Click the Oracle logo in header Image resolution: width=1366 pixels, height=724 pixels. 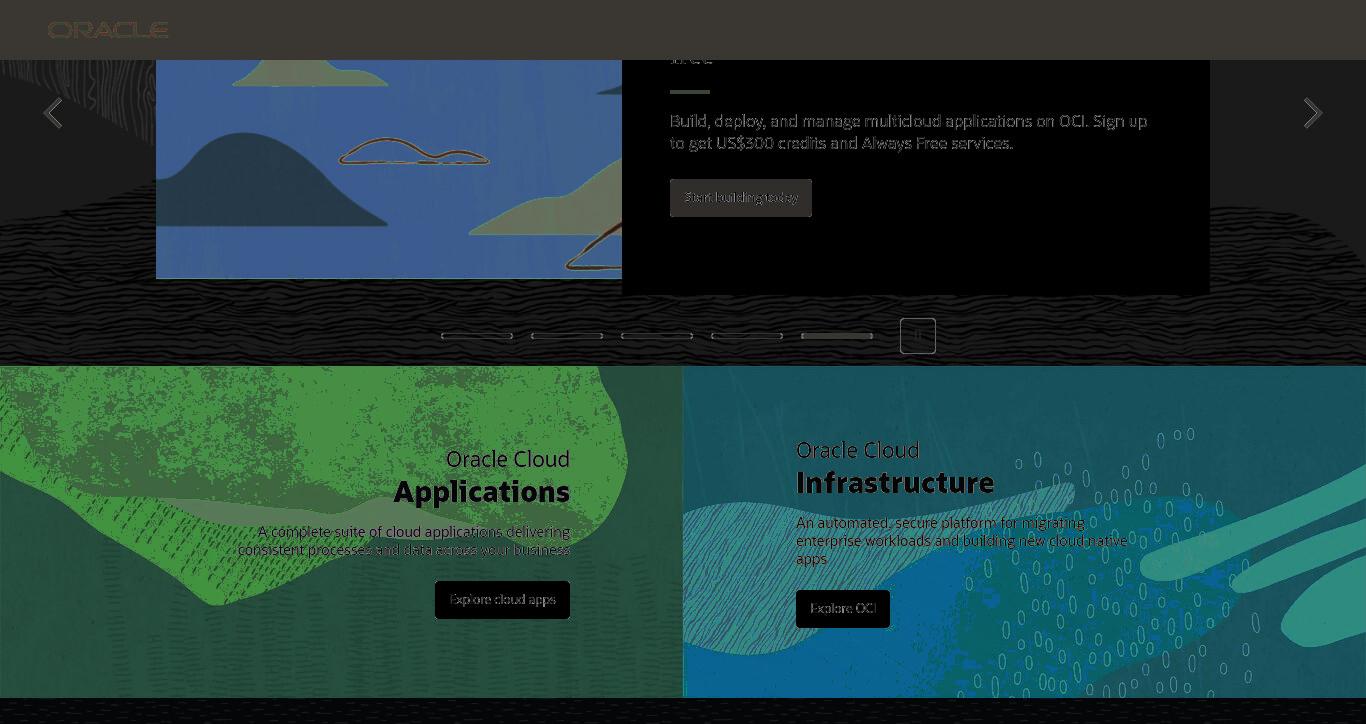108,30
